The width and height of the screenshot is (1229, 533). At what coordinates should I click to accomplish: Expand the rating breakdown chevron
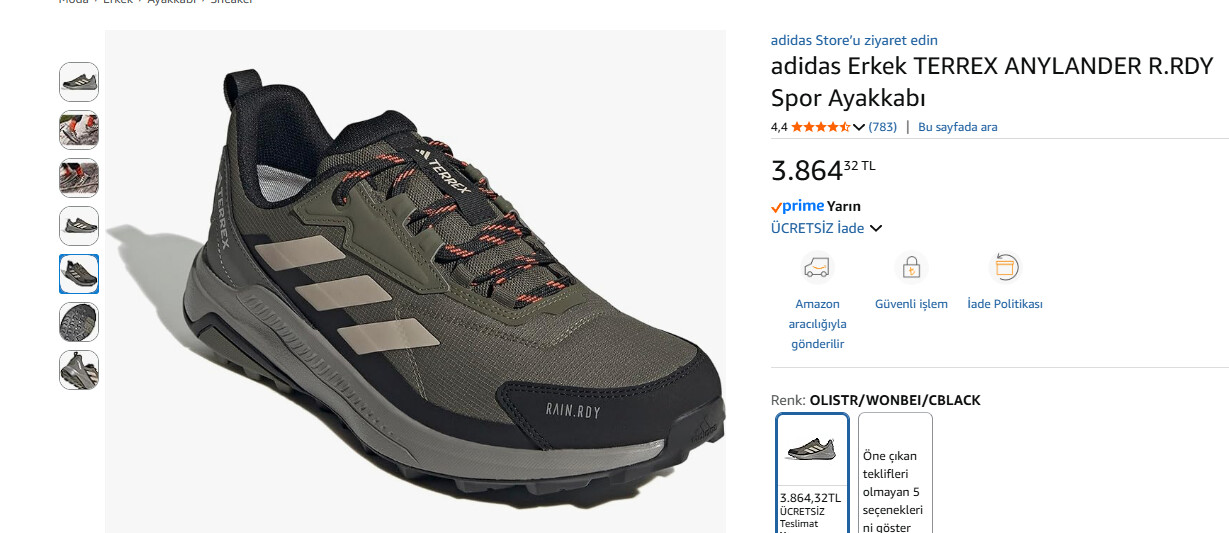click(x=858, y=127)
